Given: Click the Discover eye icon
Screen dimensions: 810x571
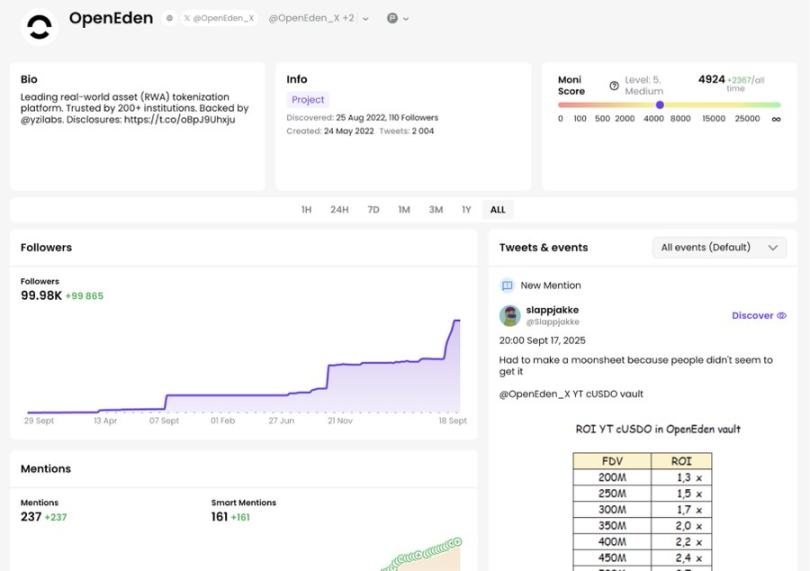Looking at the screenshot, I should 781,316.
